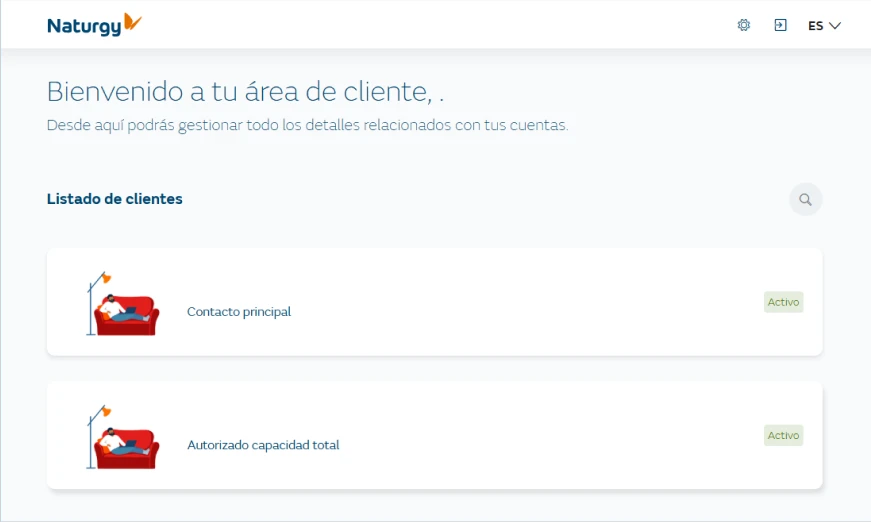The width and height of the screenshot is (871, 522).
Task: Open the Autorizado capacidad total client card
Action: pyautogui.click(x=500, y=435)
